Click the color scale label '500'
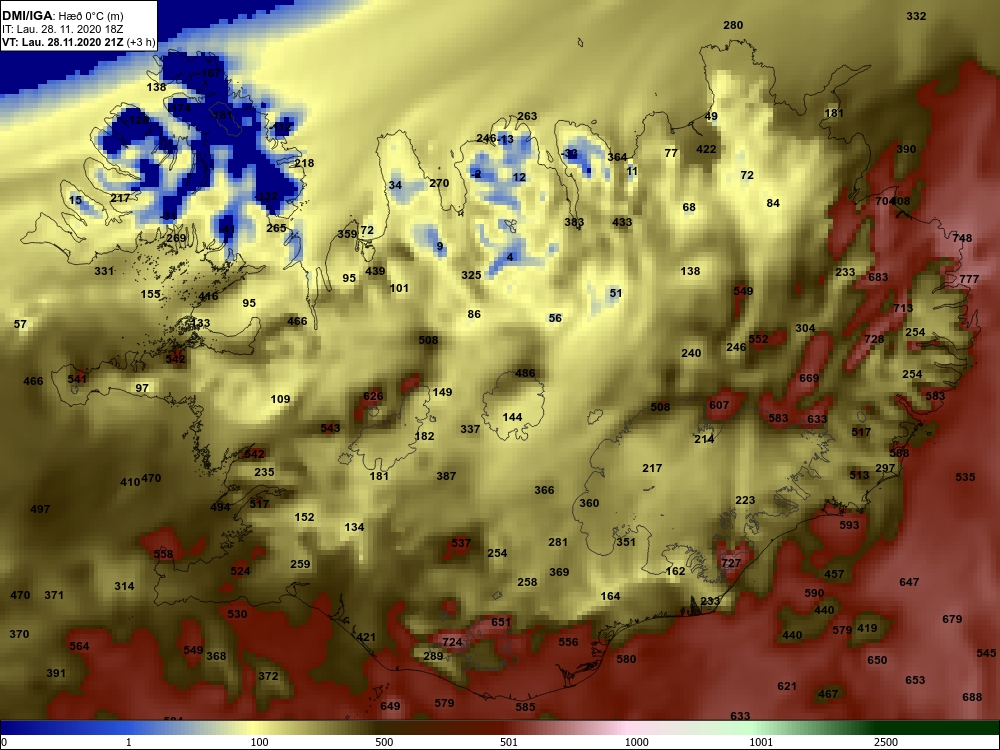The width and height of the screenshot is (1000, 750). point(384,742)
